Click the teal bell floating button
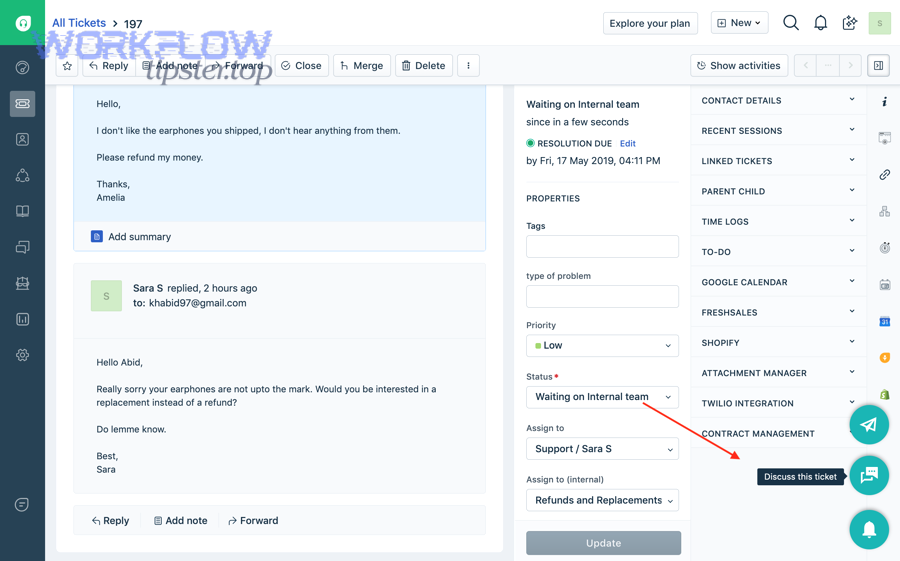Screen dimensions: 900x561 click(x=869, y=529)
